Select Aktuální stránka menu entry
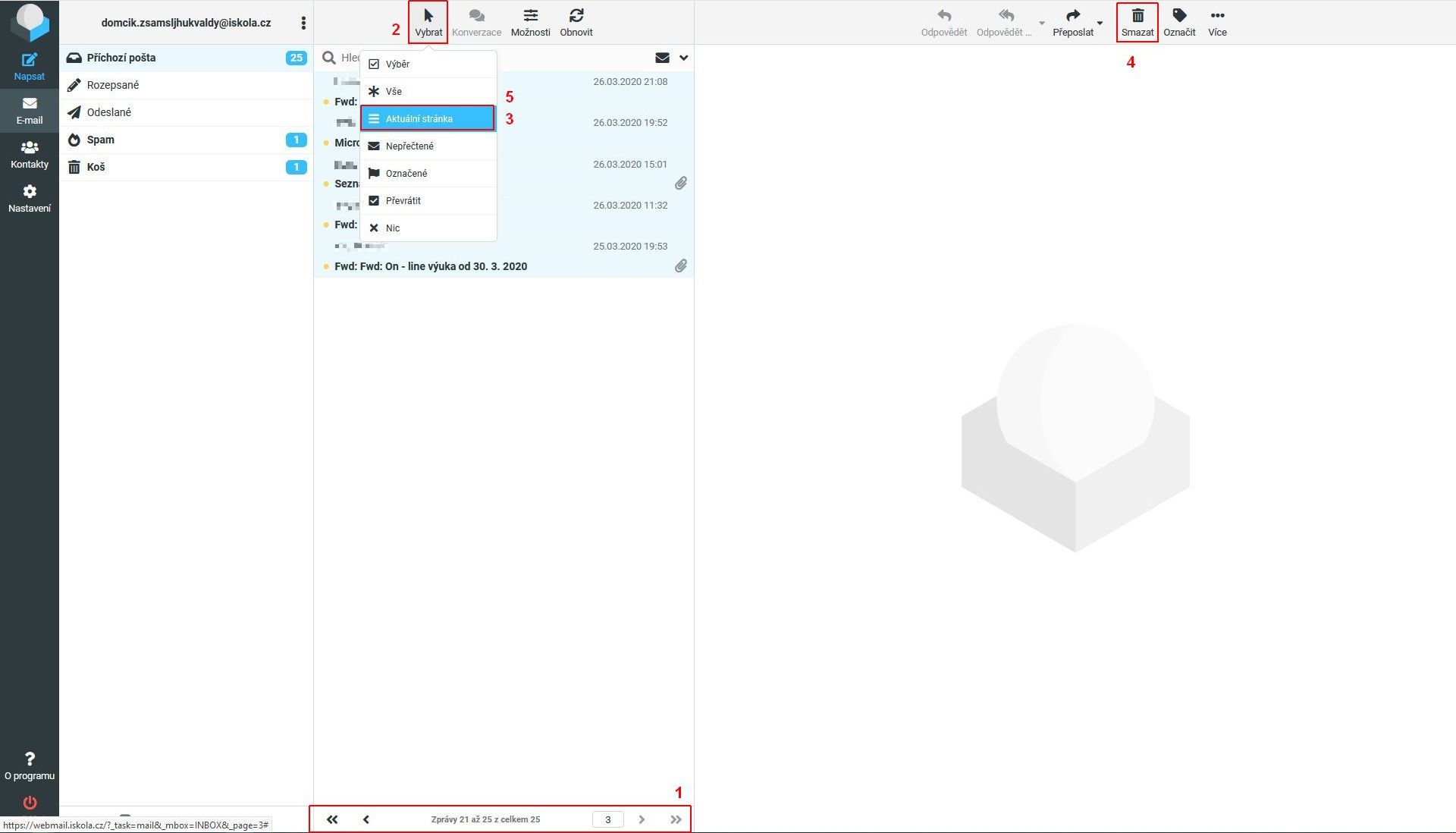This screenshot has height=833, width=1456. [428, 118]
